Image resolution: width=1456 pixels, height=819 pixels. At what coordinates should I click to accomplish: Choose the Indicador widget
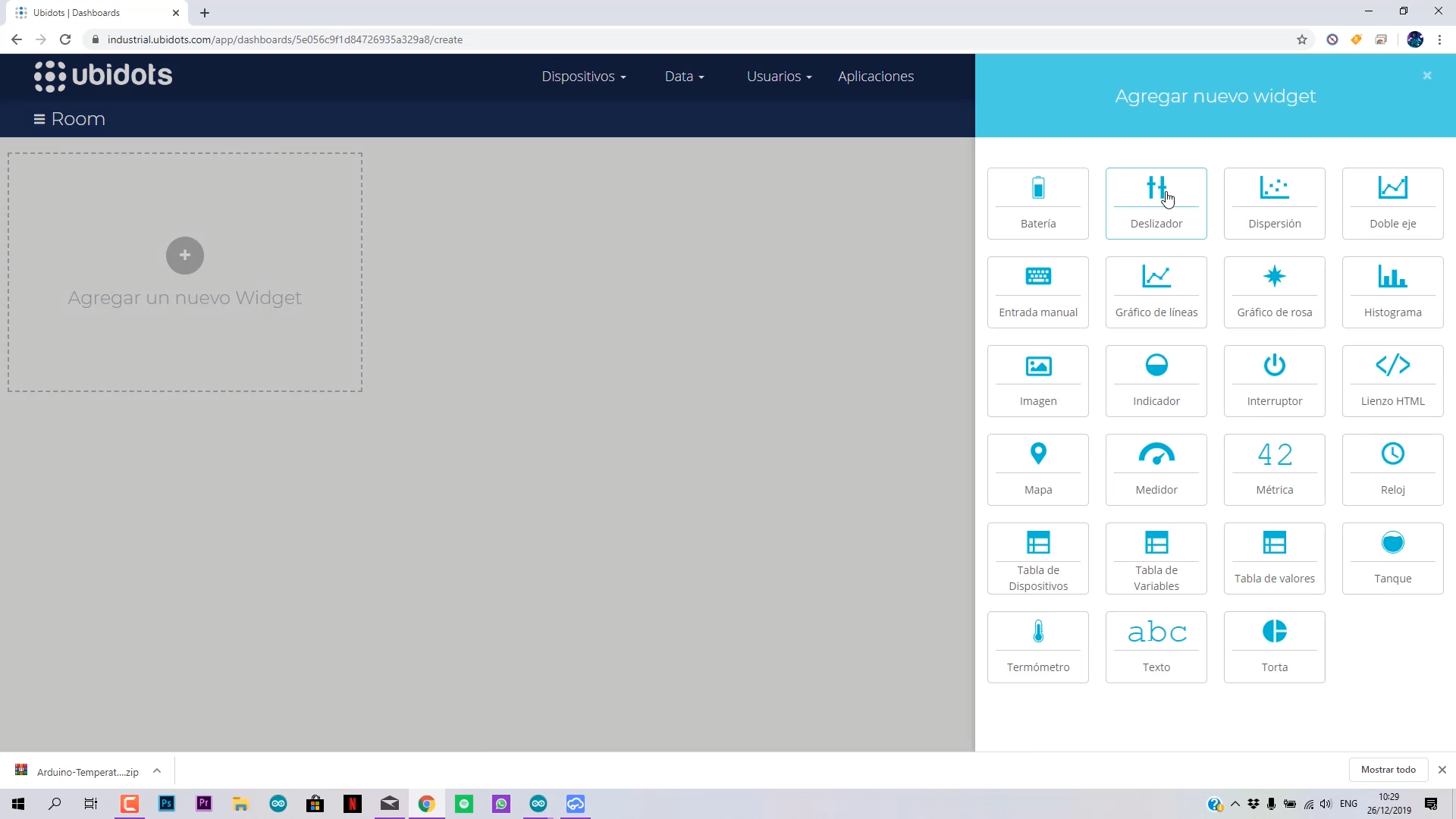tap(1156, 381)
